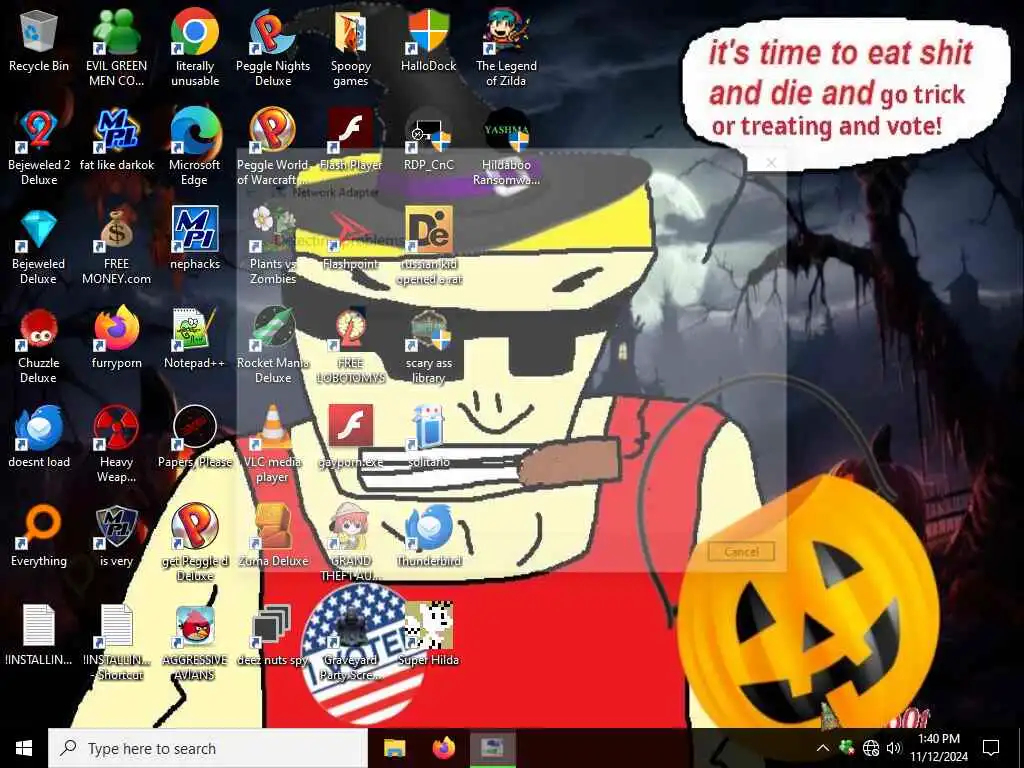Click the green tray icon beside network globe
Screen dimensions: 1024x768
pos(846,748)
